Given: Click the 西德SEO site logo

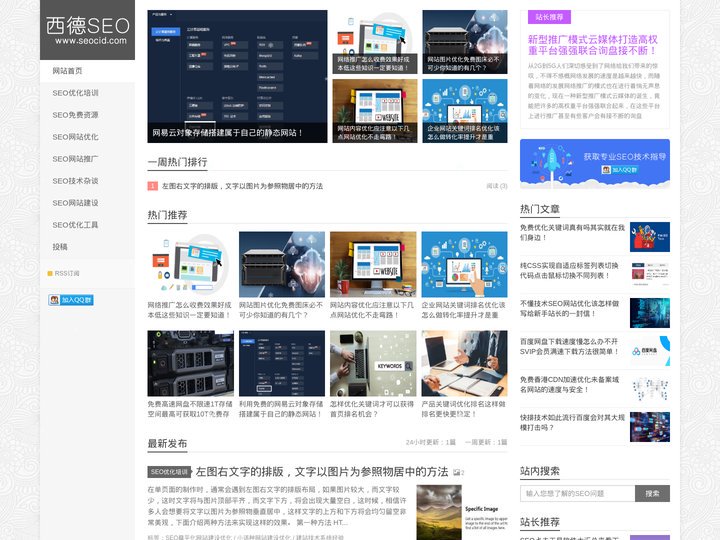Looking at the screenshot, I should (87, 30).
